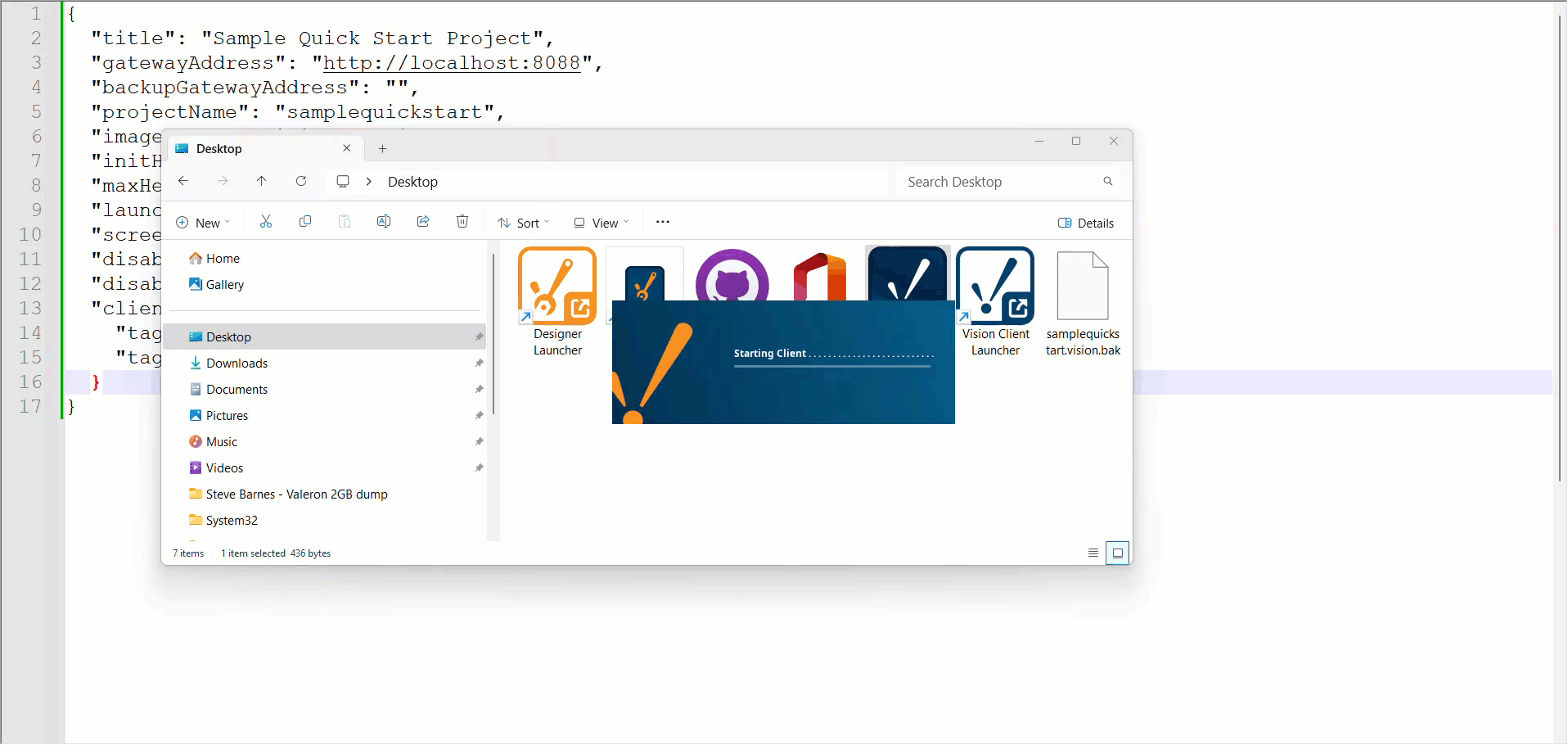
Task: Click the Rename icon in toolbar
Action: click(383, 222)
